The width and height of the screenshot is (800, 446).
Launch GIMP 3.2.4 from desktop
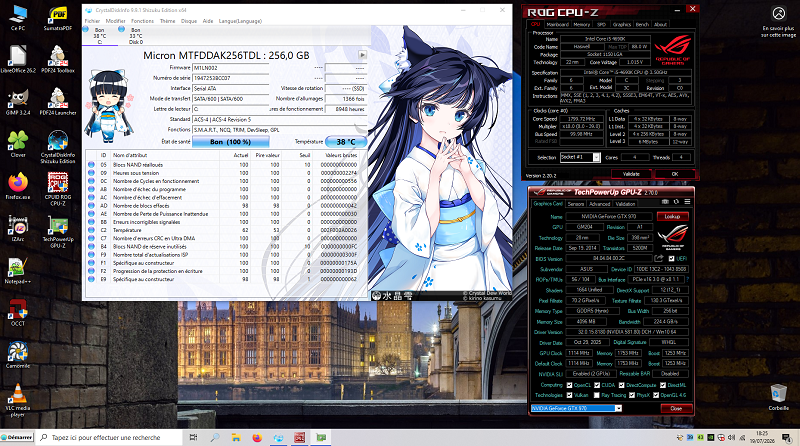[x=18, y=102]
